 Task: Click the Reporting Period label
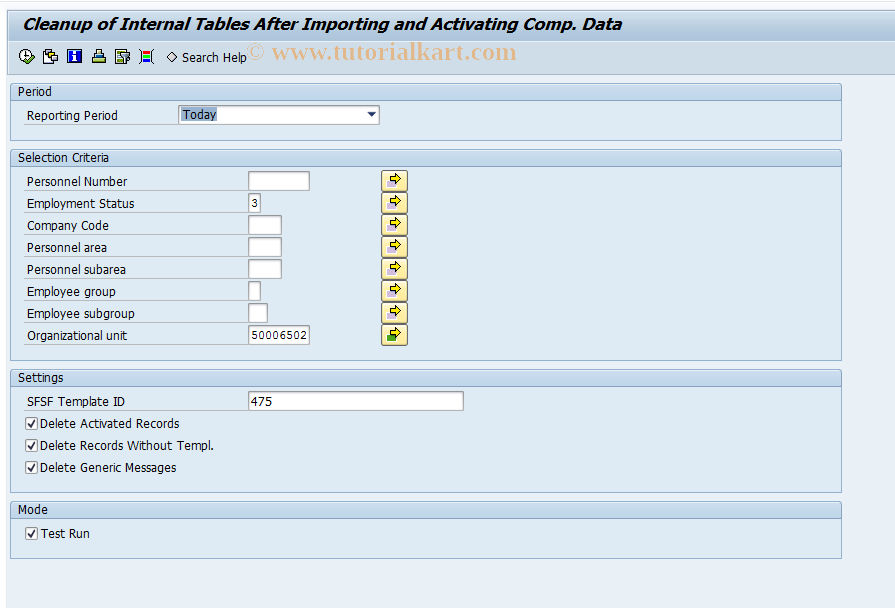(x=72, y=115)
